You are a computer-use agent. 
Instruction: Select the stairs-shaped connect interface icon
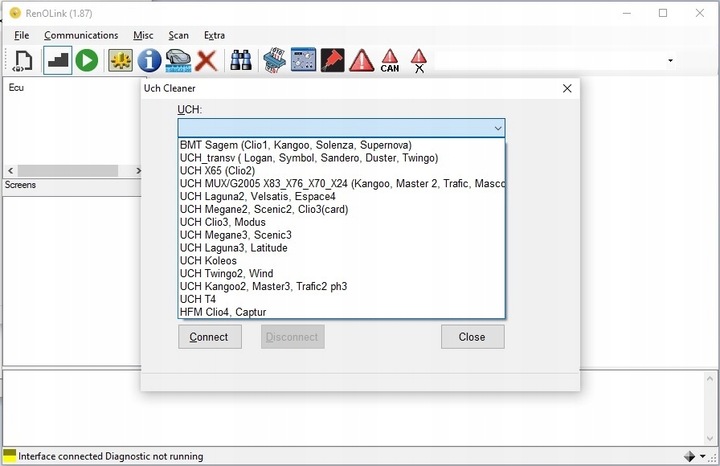click(x=58, y=60)
